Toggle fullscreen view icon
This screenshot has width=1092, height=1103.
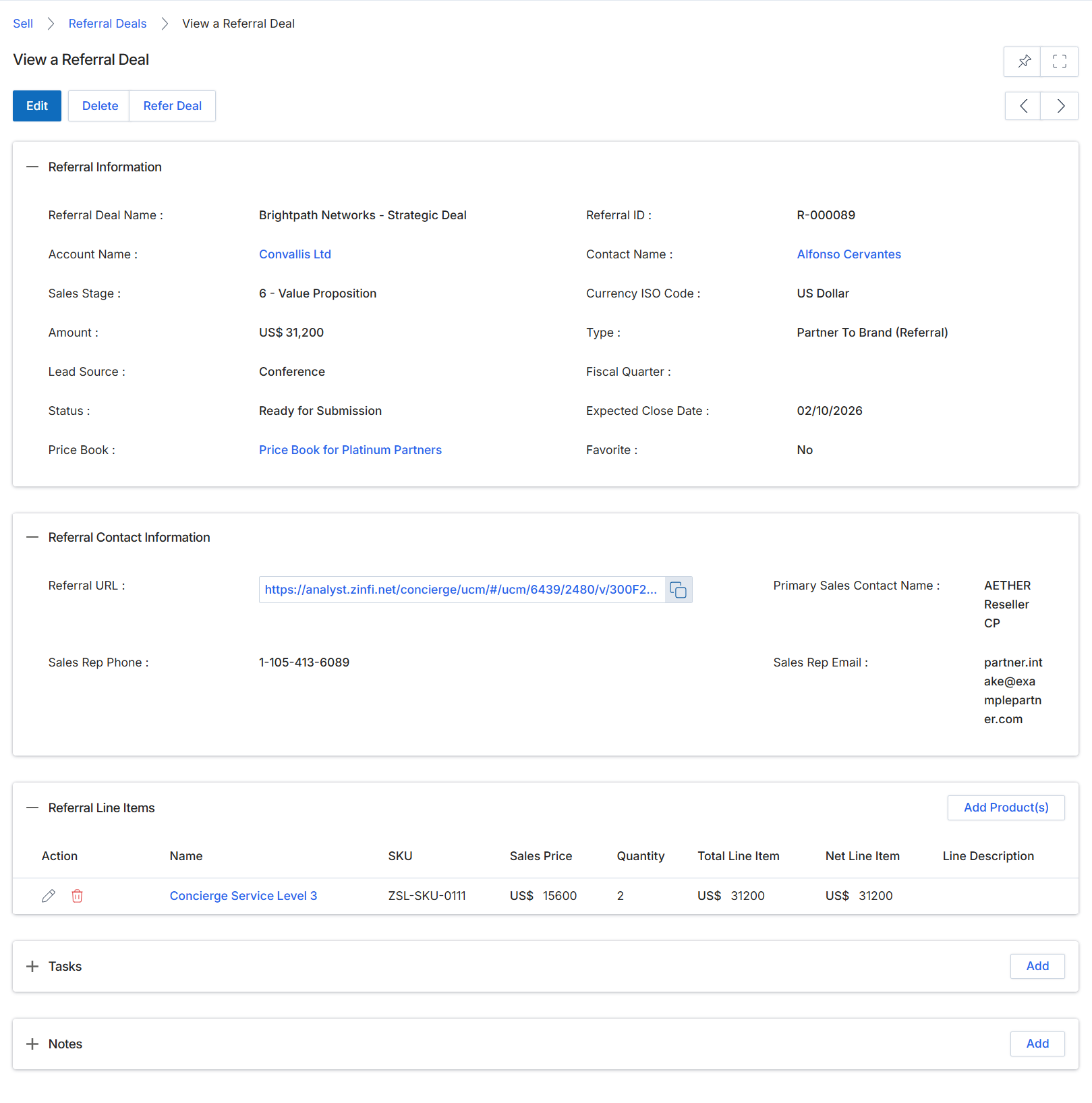point(1059,61)
